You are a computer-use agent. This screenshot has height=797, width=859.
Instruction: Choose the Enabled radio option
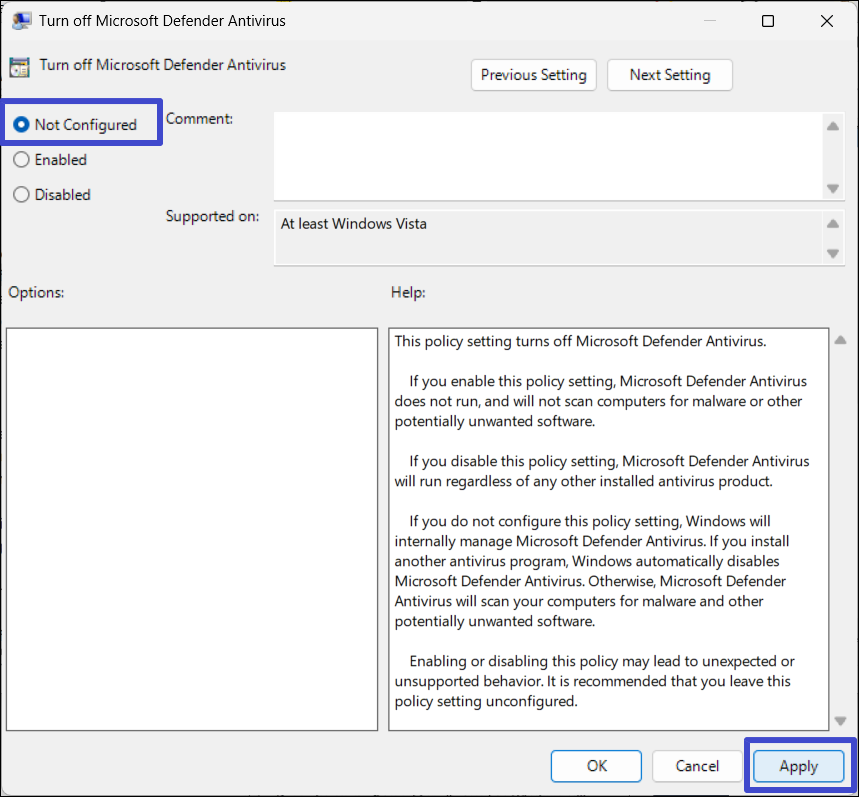pyautogui.click(x=21, y=160)
